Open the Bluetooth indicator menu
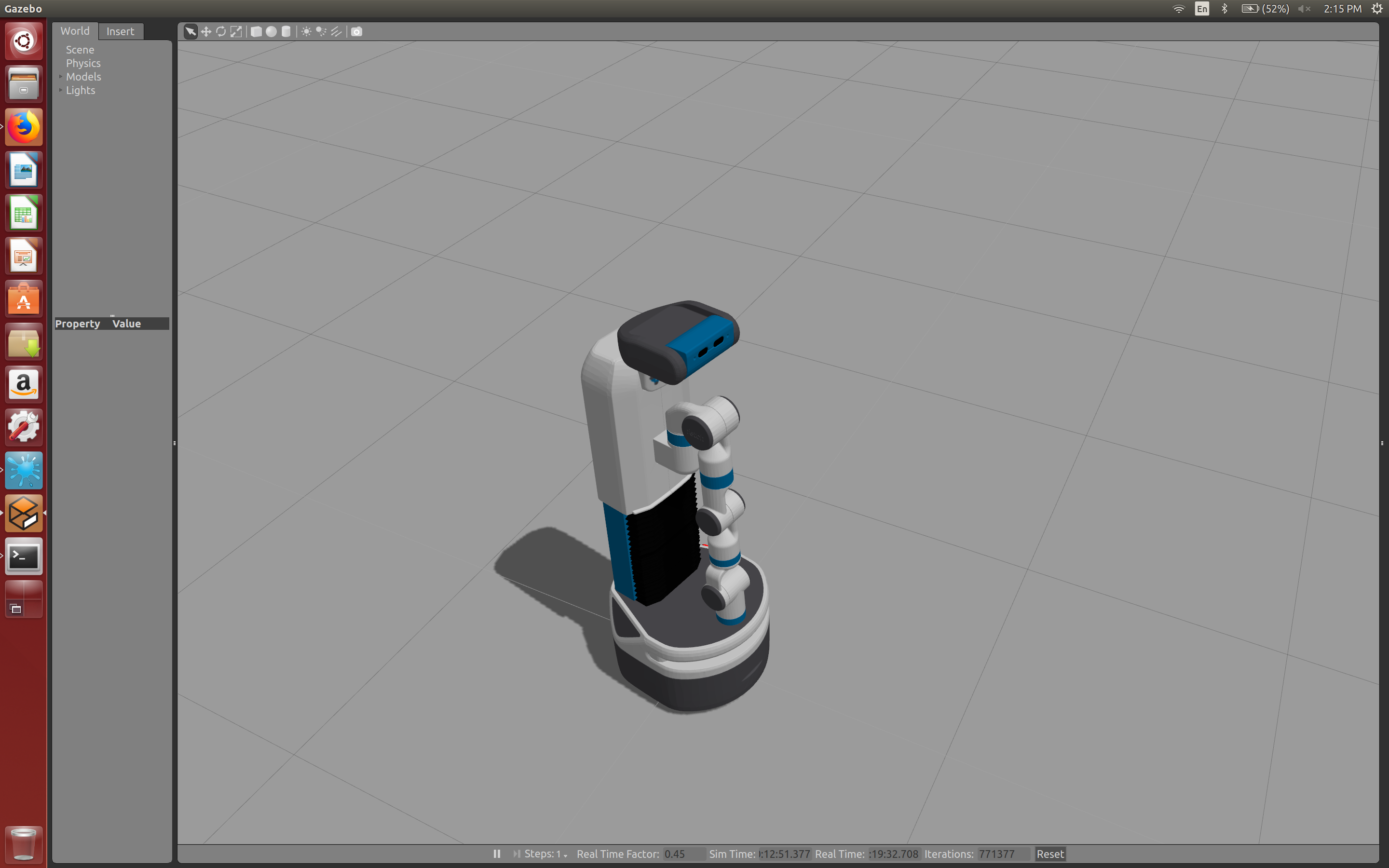Image resolution: width=1389 pixels, height=868 pixels. pos(1224,9)
